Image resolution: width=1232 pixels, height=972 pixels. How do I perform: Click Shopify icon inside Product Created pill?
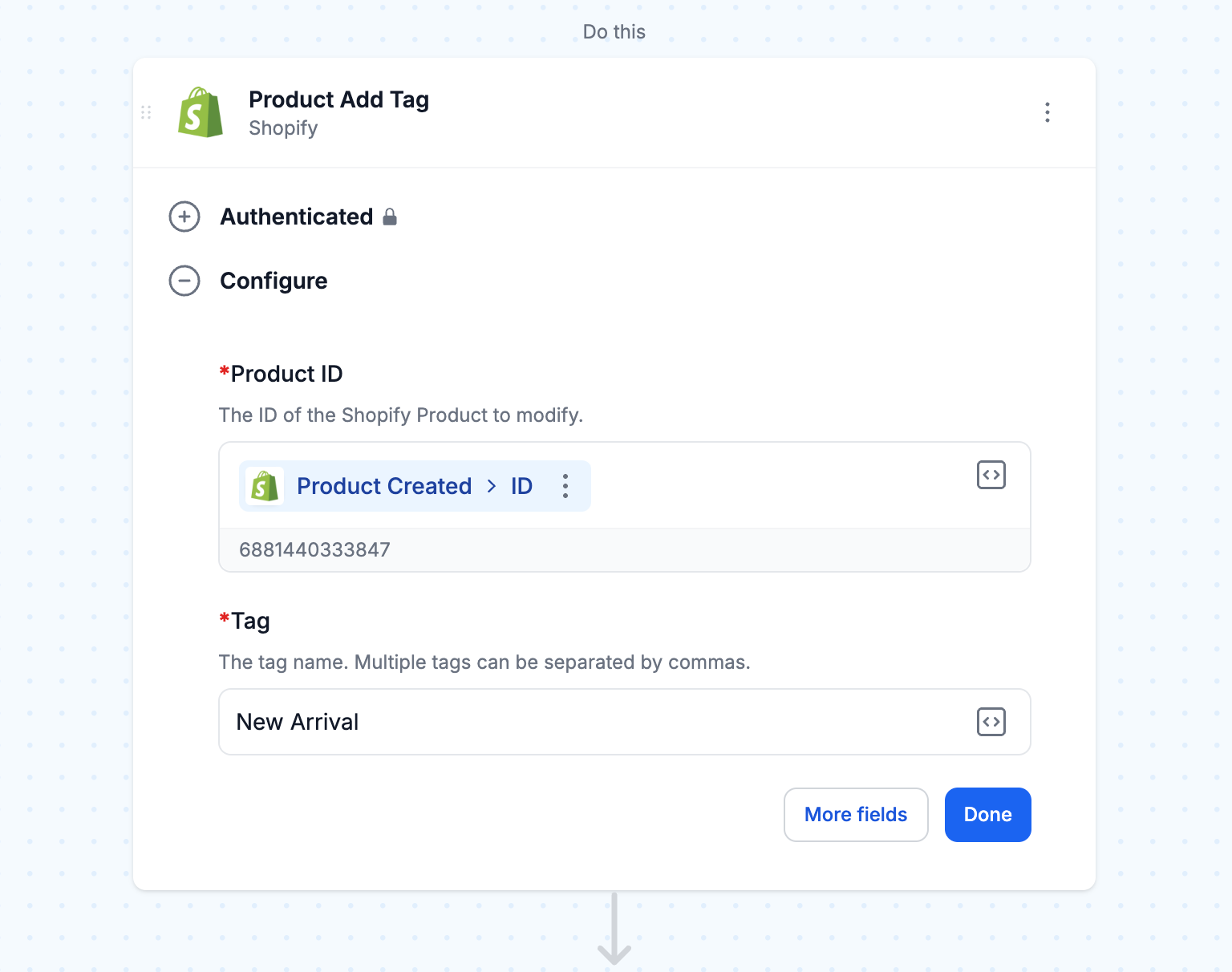coord(265,486)
